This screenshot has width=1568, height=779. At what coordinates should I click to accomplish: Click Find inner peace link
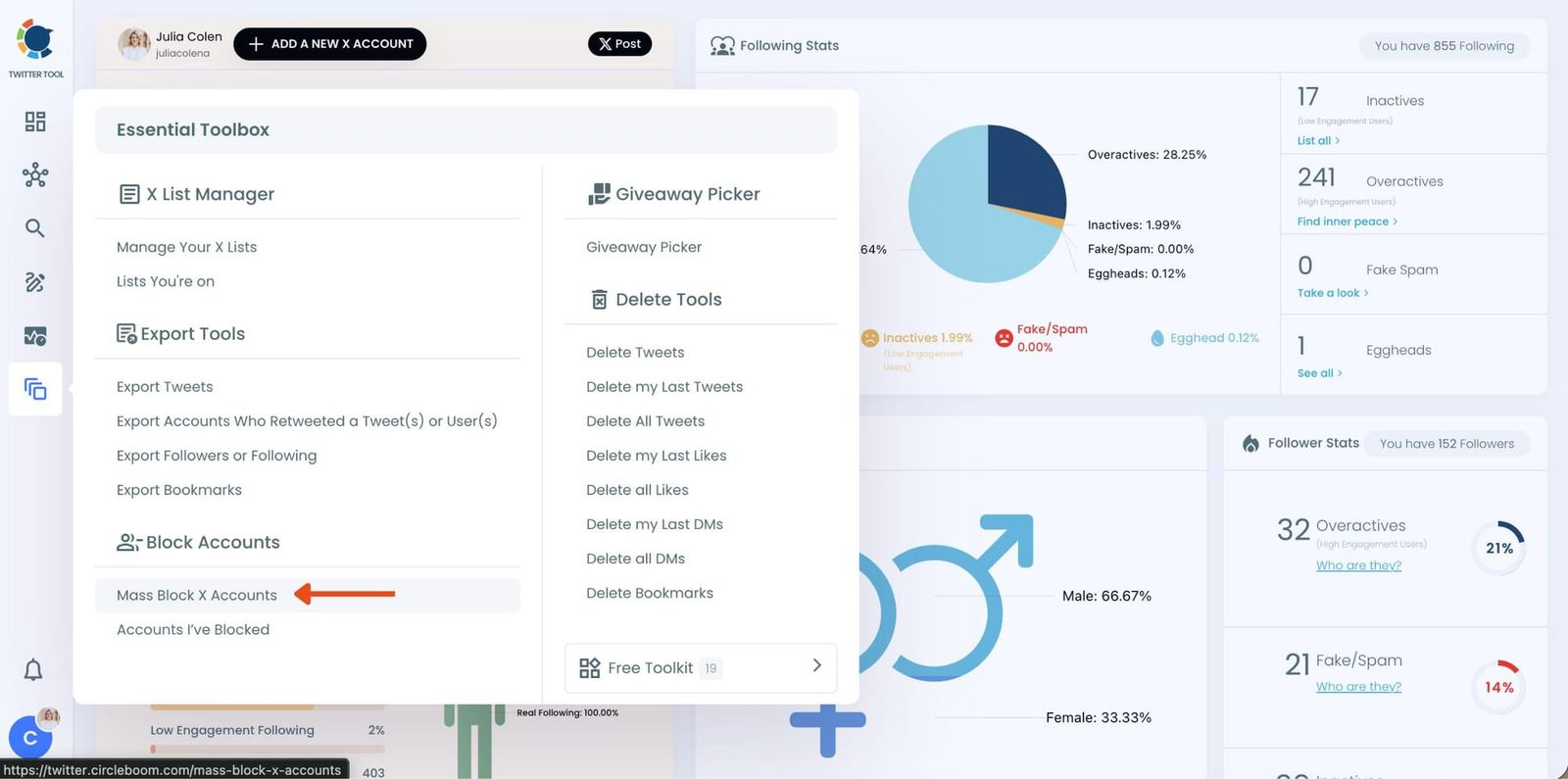[x=1347, y=221]
